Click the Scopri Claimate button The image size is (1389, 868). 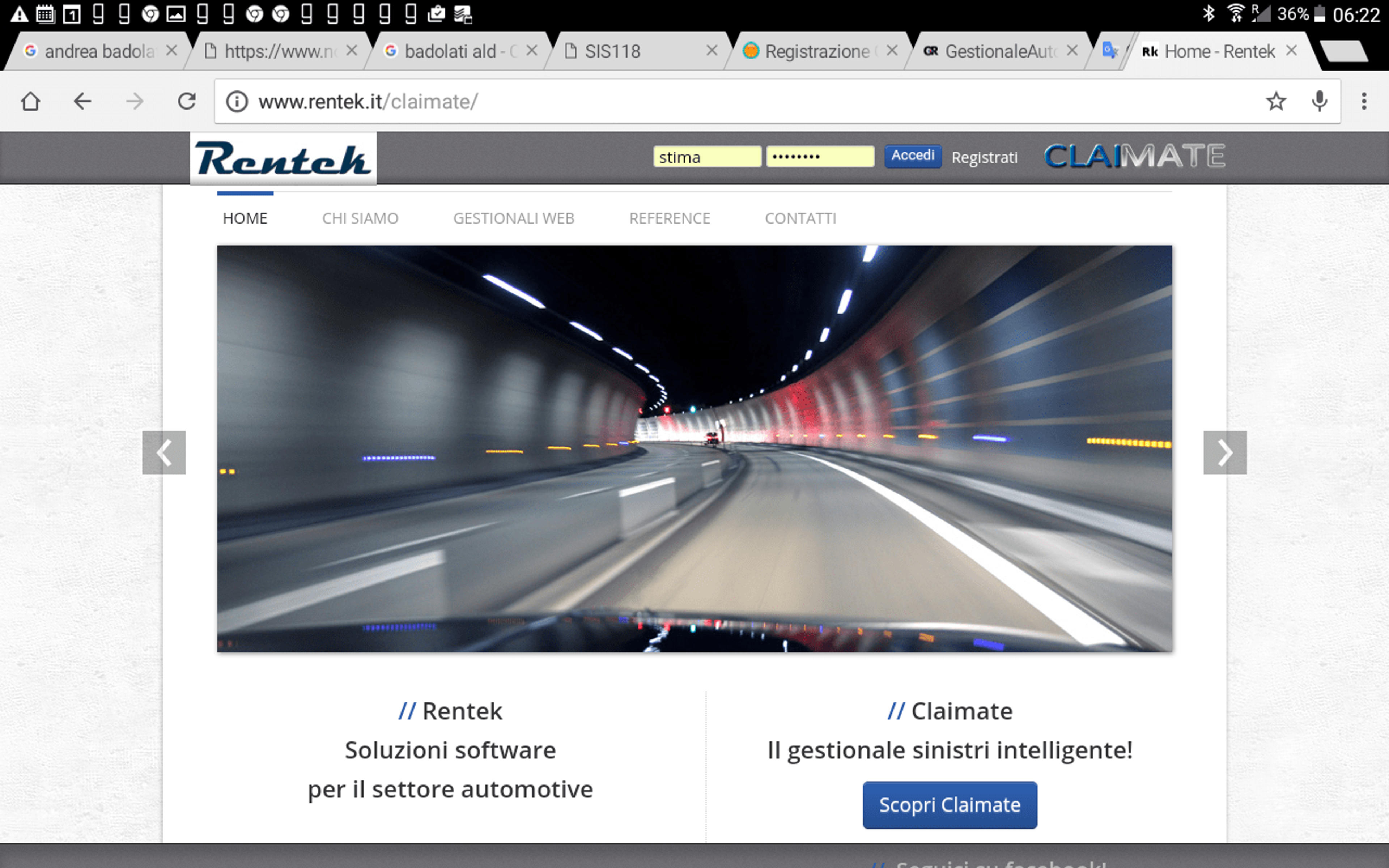click(950, 805)
